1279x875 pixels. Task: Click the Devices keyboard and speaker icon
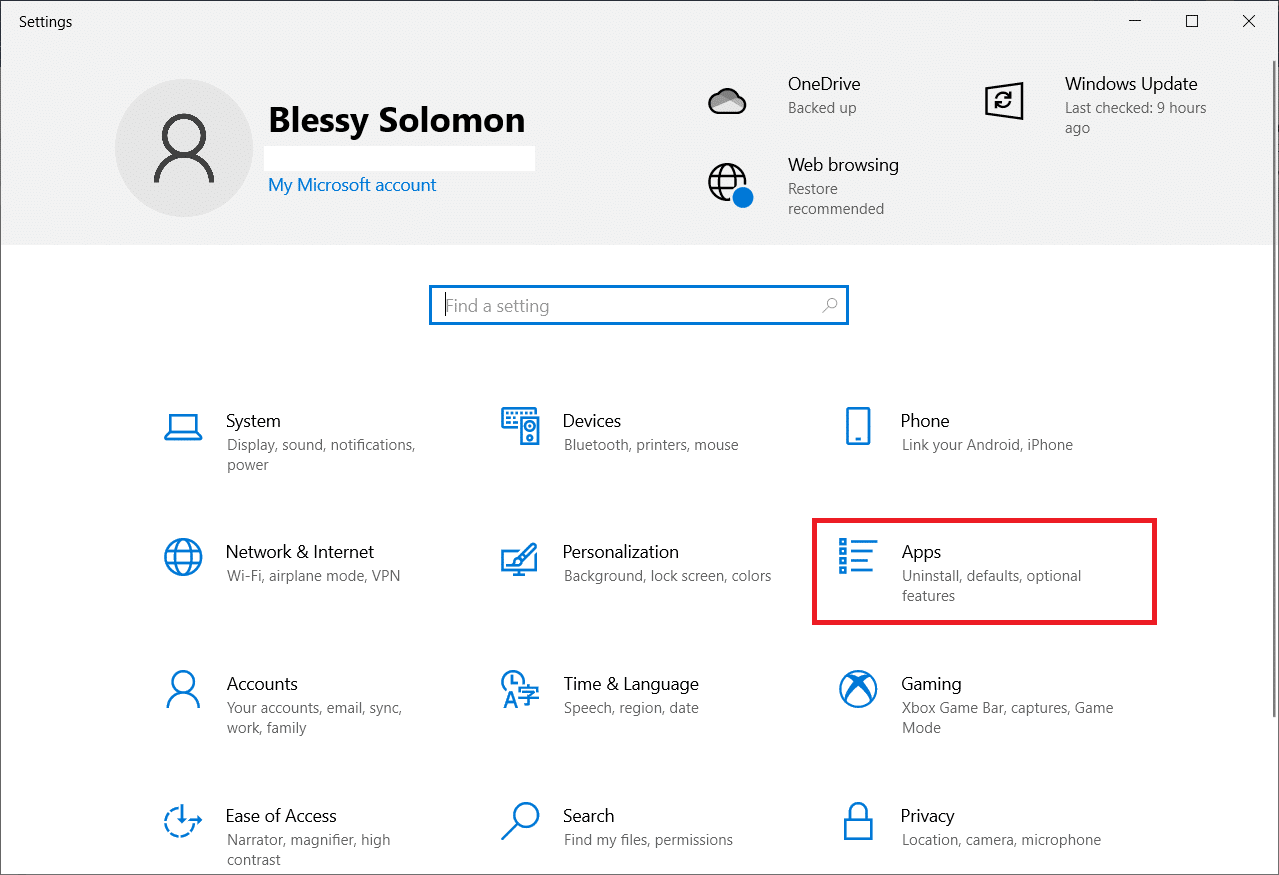click(520, 427)
